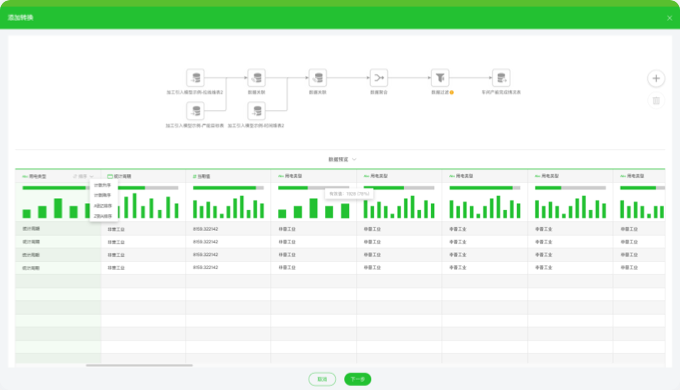
Task: Choose 计数降序 from the sort menu
Action: coord(103,195)
